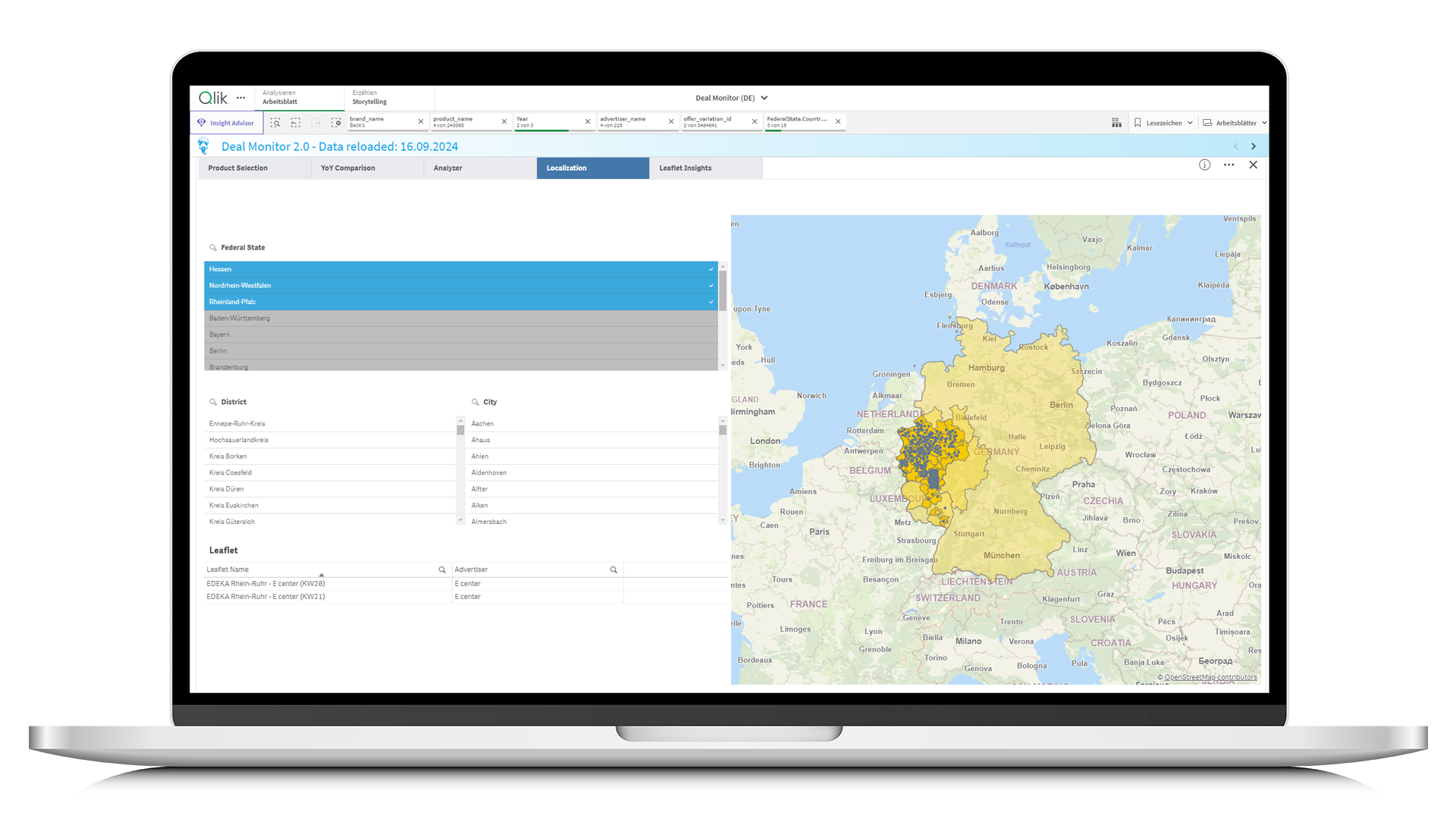The width and height of the screenshot is (1456, 819).
Task: Open the Qlik logo home link
Action: pos(212,98)
